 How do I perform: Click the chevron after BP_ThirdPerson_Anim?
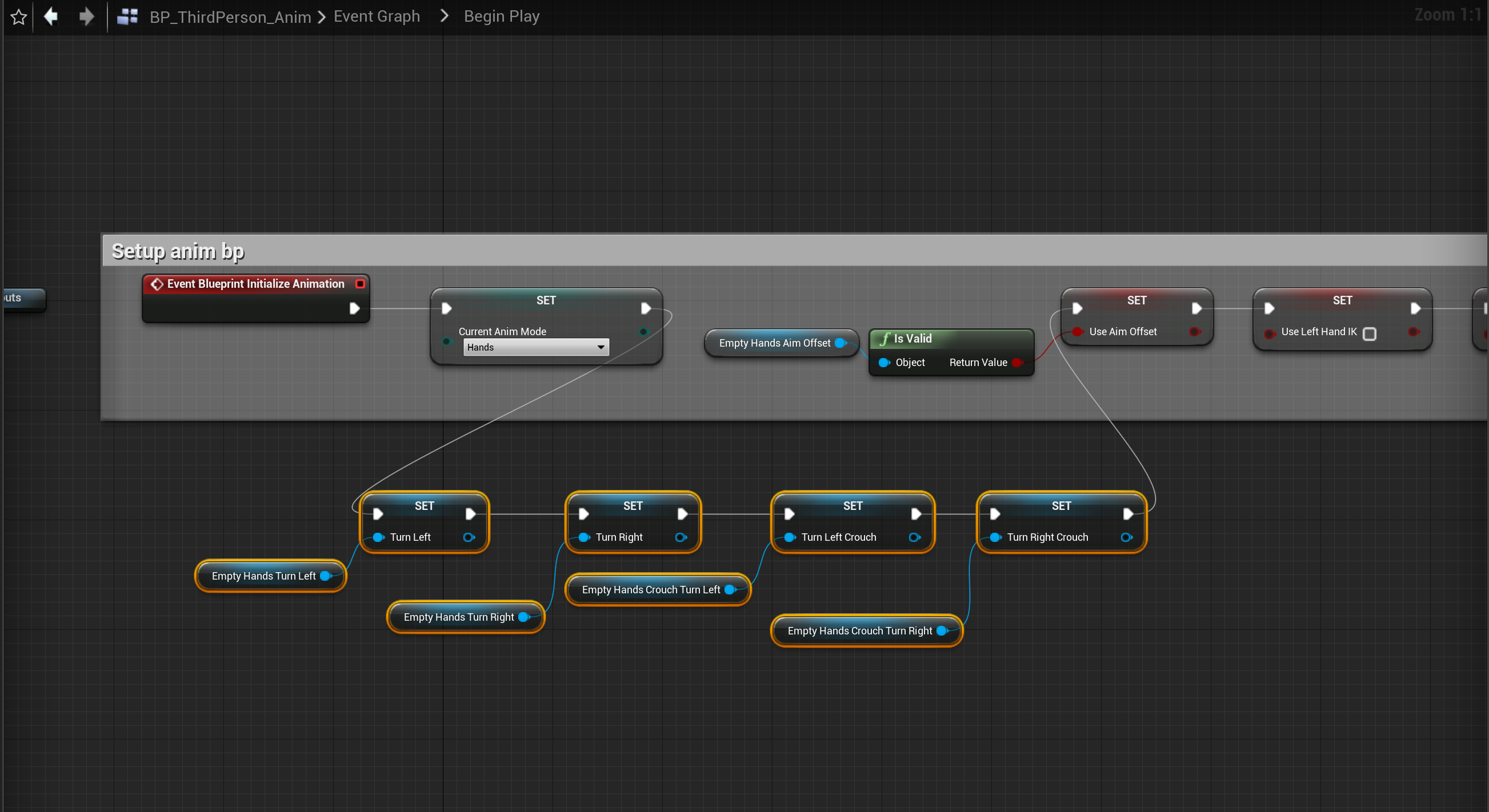[322, 17]
